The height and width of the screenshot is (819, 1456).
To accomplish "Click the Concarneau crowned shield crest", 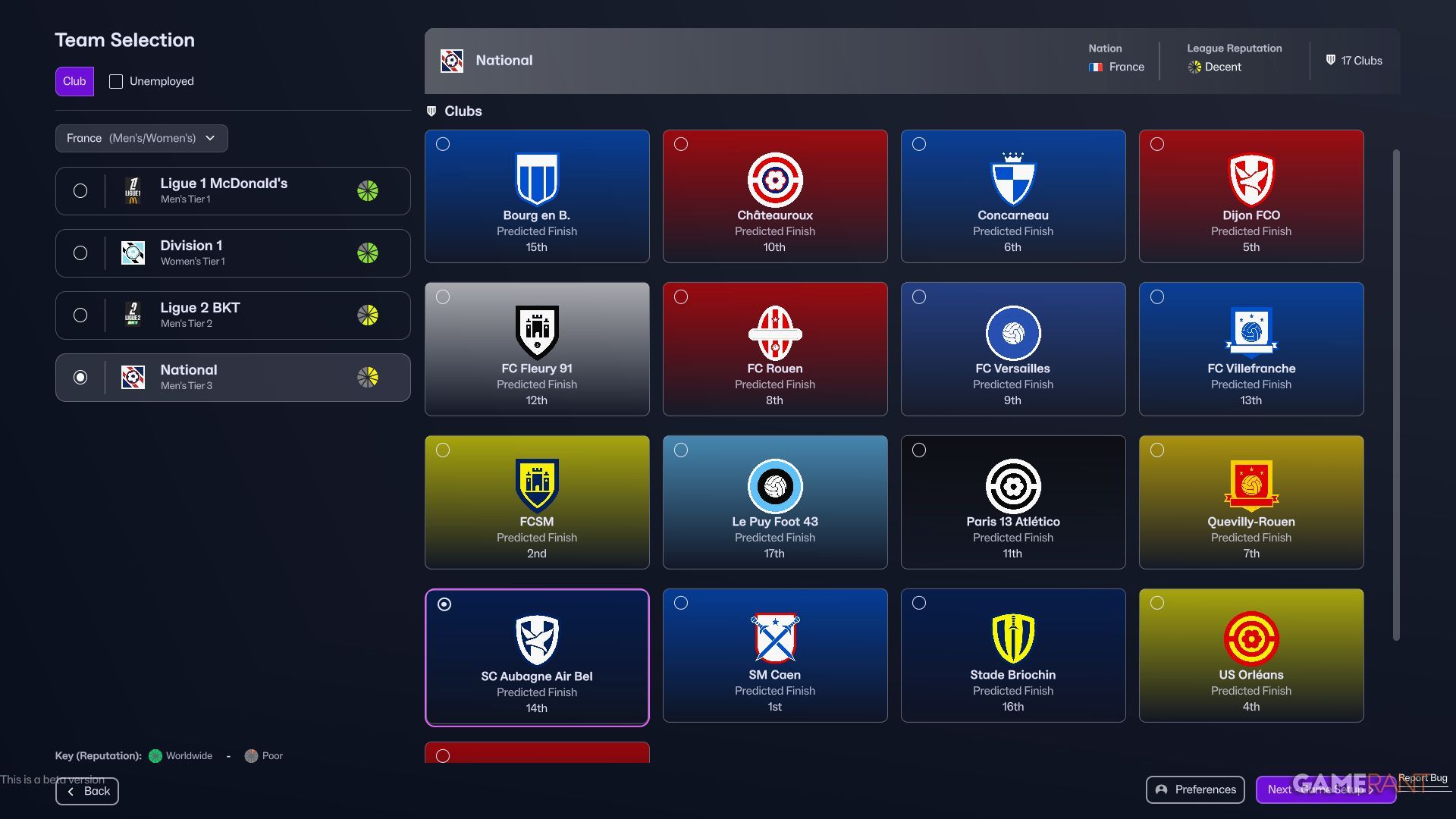I will pos(1012,180).
